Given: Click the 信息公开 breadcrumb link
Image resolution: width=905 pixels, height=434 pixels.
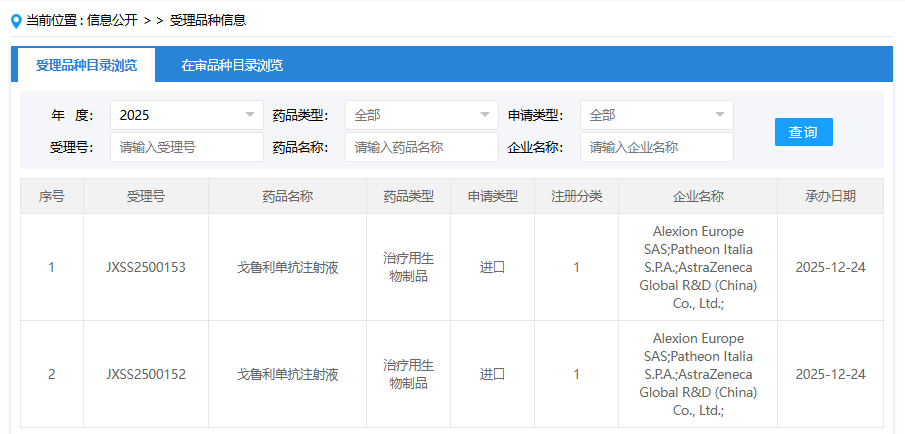Looking at the screenshot, I should (112, 20).
